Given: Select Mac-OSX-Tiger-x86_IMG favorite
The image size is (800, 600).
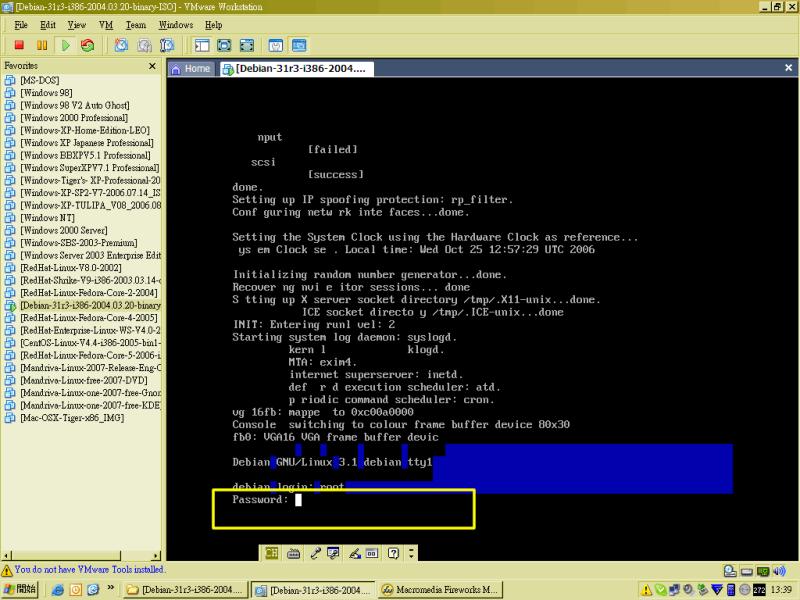Looking at the screenshot, I should point(72,418).
